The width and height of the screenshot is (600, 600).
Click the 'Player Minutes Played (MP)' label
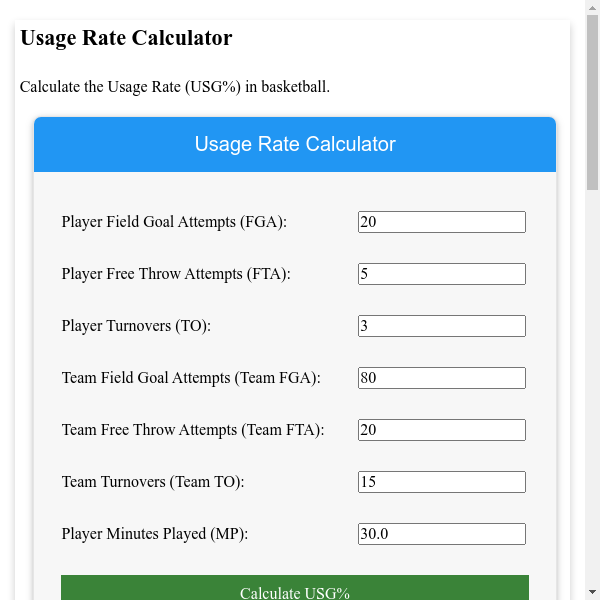coord(154,534)
